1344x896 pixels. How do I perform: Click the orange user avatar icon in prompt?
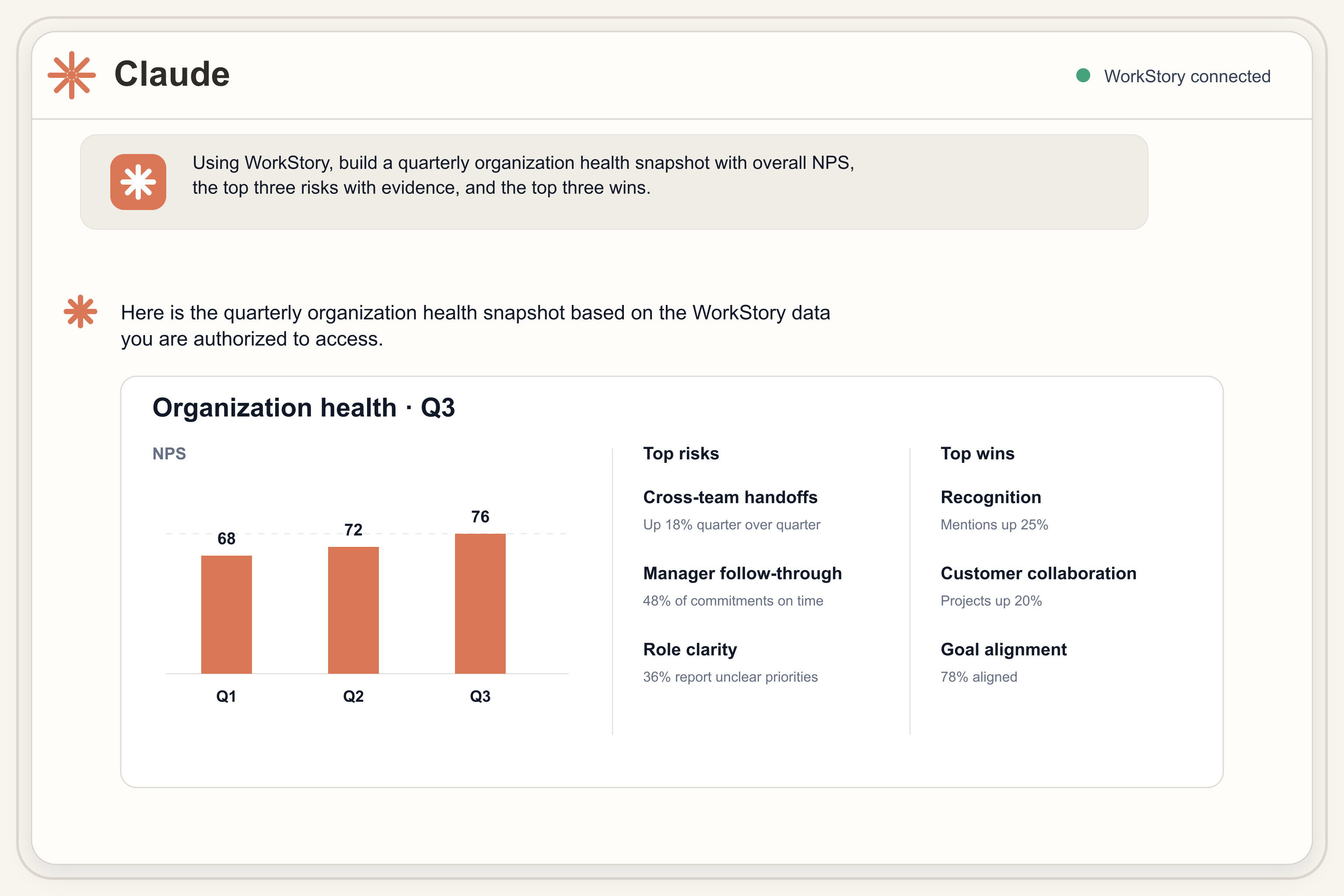point(138,182)
